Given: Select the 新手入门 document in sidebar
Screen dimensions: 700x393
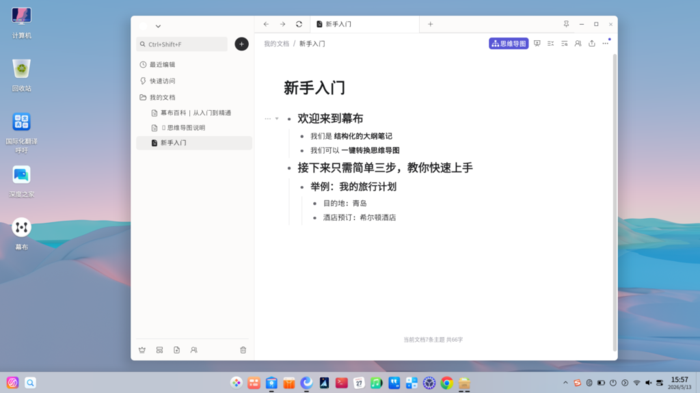Looking at the screenshot, I should click(194, 143).
